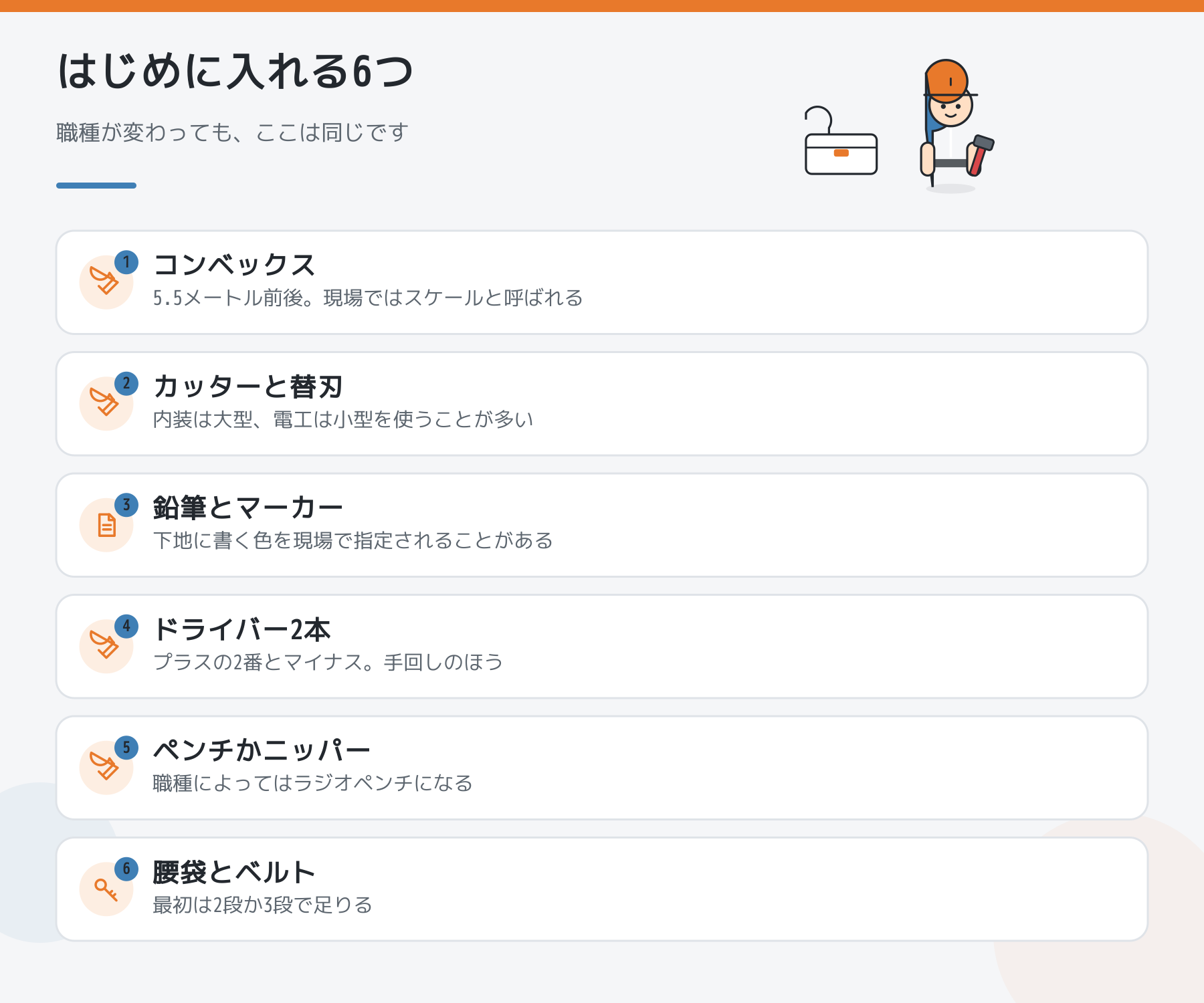Viewport: 1204px width, 1003px height.
Task: Click the description 最初は2段か3段で足りる
Action: pyautogui.click(x=263, y=905)
